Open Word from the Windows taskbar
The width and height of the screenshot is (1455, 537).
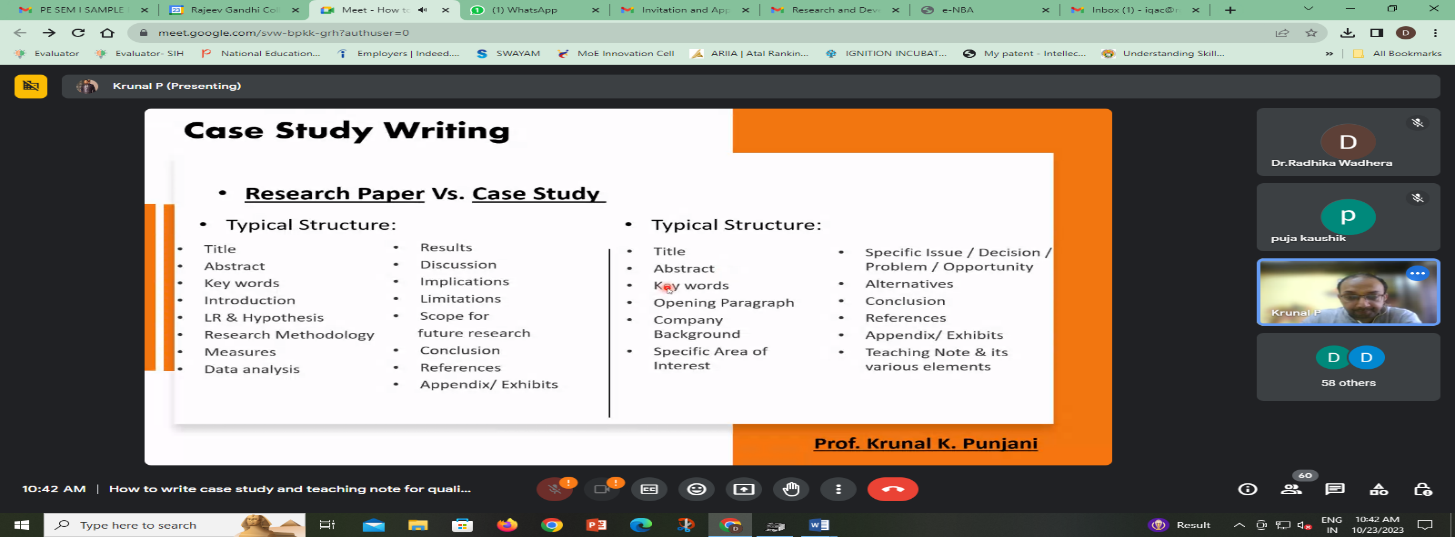pos(818,525)
